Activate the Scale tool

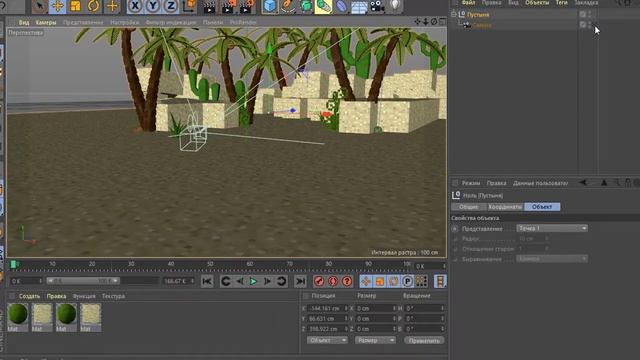coord(76,6)
